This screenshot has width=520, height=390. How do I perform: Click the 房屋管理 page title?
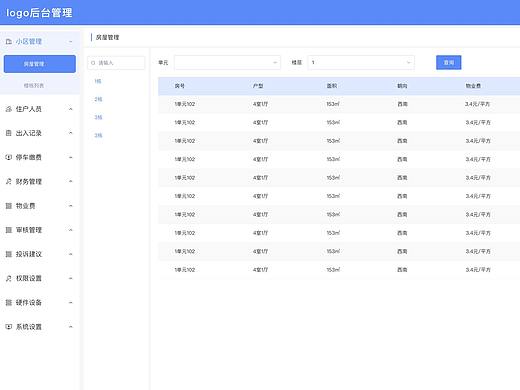(x=107, y=37)
